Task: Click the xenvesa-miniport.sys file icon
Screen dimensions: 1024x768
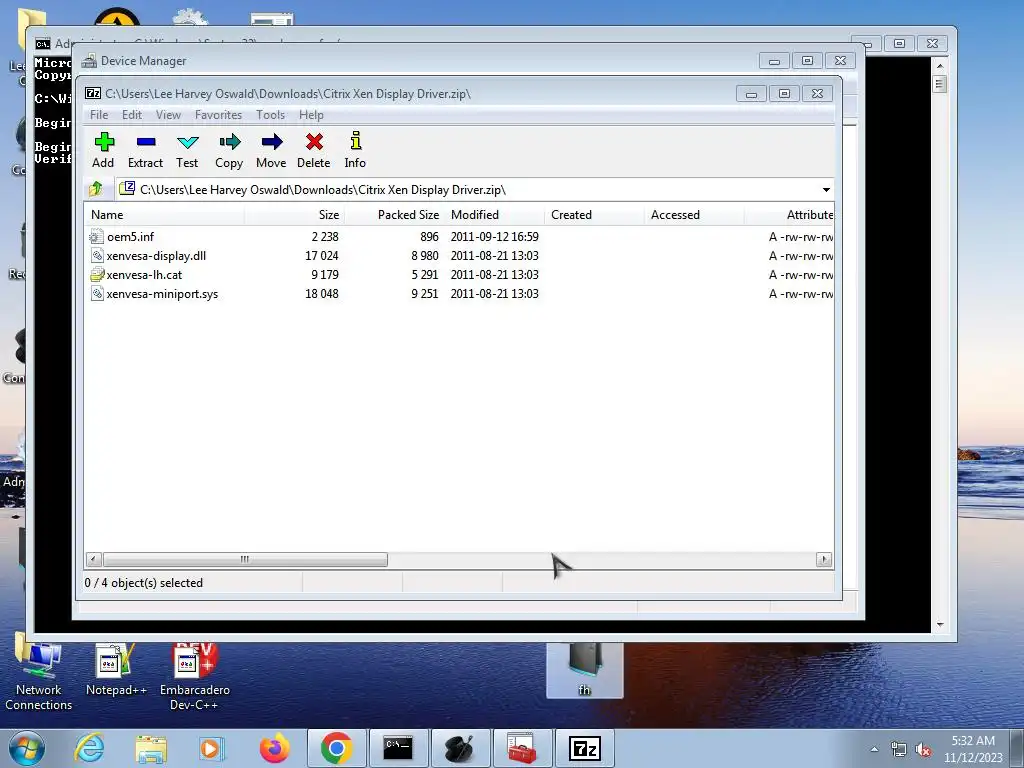Action: 97,293
